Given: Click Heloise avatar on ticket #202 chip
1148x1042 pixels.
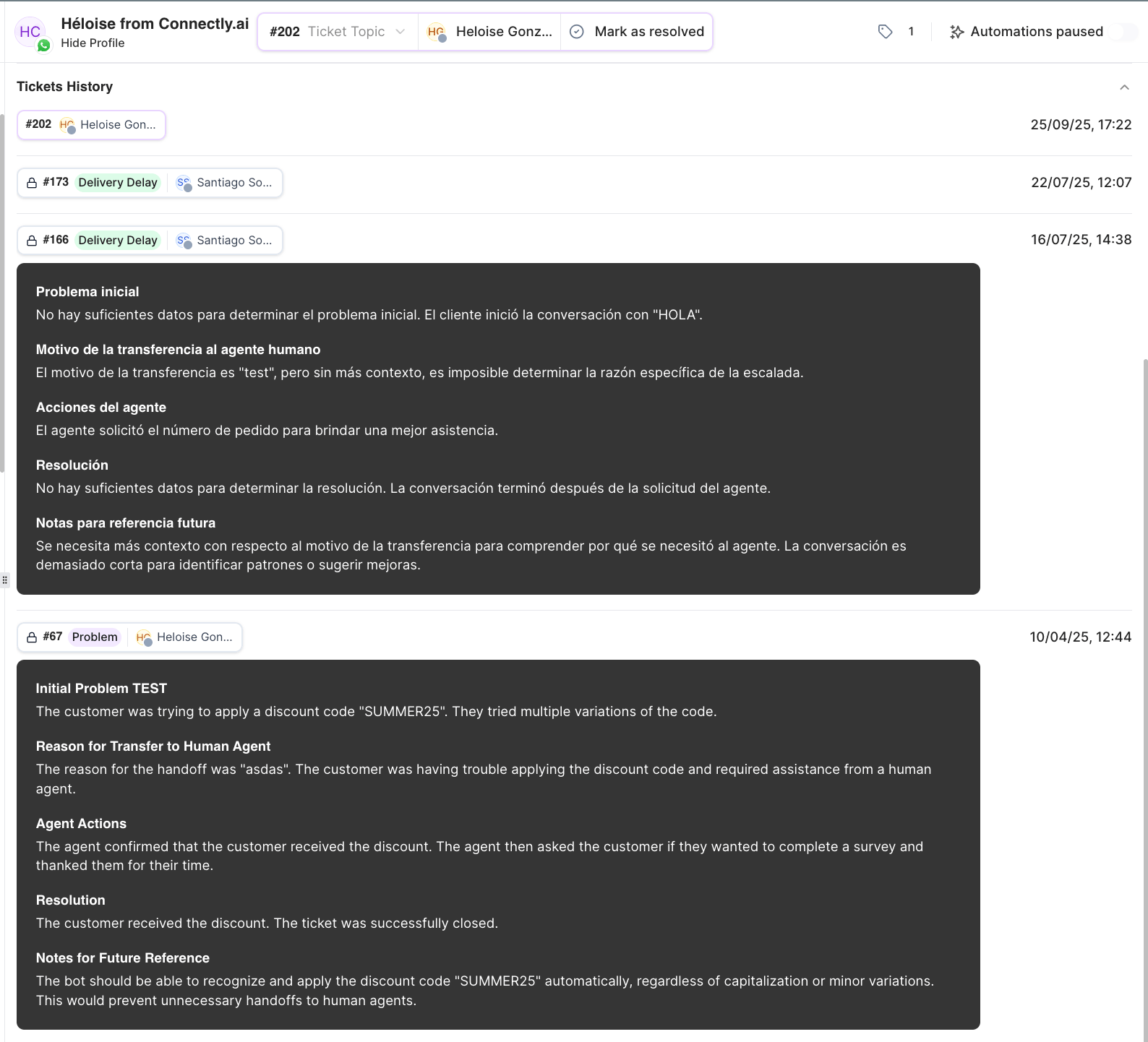Looking at the screenshot, I should (67, 125).
